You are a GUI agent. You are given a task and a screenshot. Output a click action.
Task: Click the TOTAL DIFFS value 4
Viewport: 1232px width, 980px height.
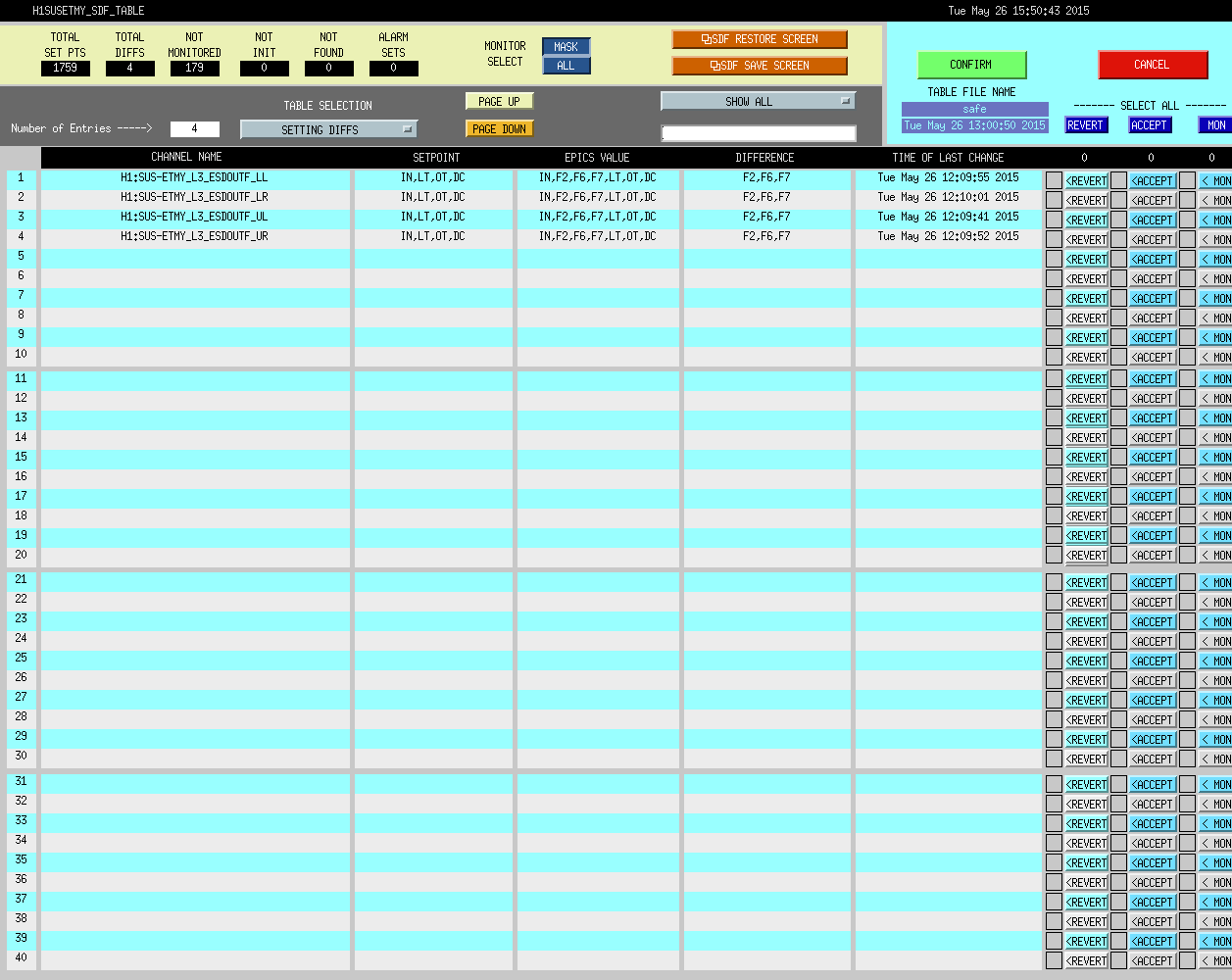pos(129,69)
